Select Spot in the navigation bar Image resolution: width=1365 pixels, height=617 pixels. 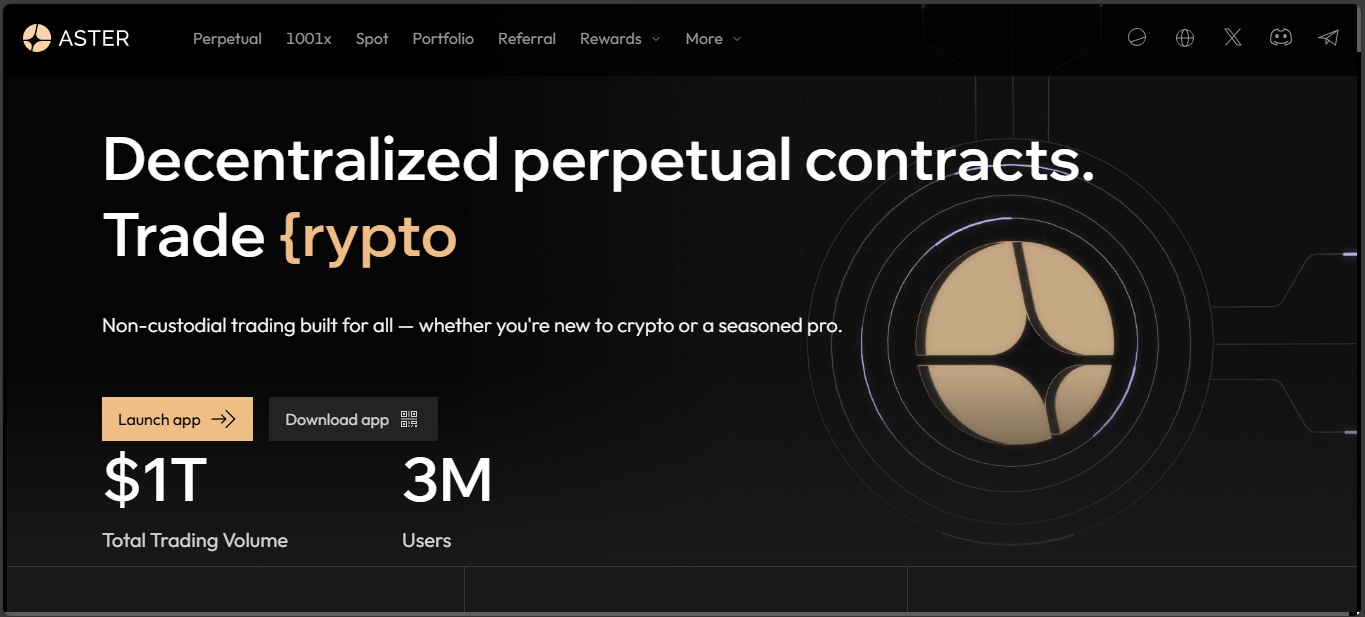point(372,39)
